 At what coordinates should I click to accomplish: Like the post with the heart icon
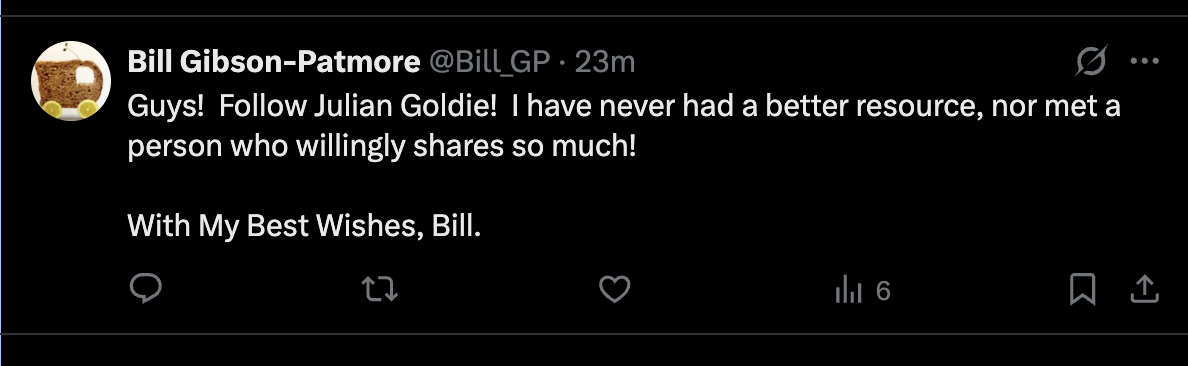point(614,289)
